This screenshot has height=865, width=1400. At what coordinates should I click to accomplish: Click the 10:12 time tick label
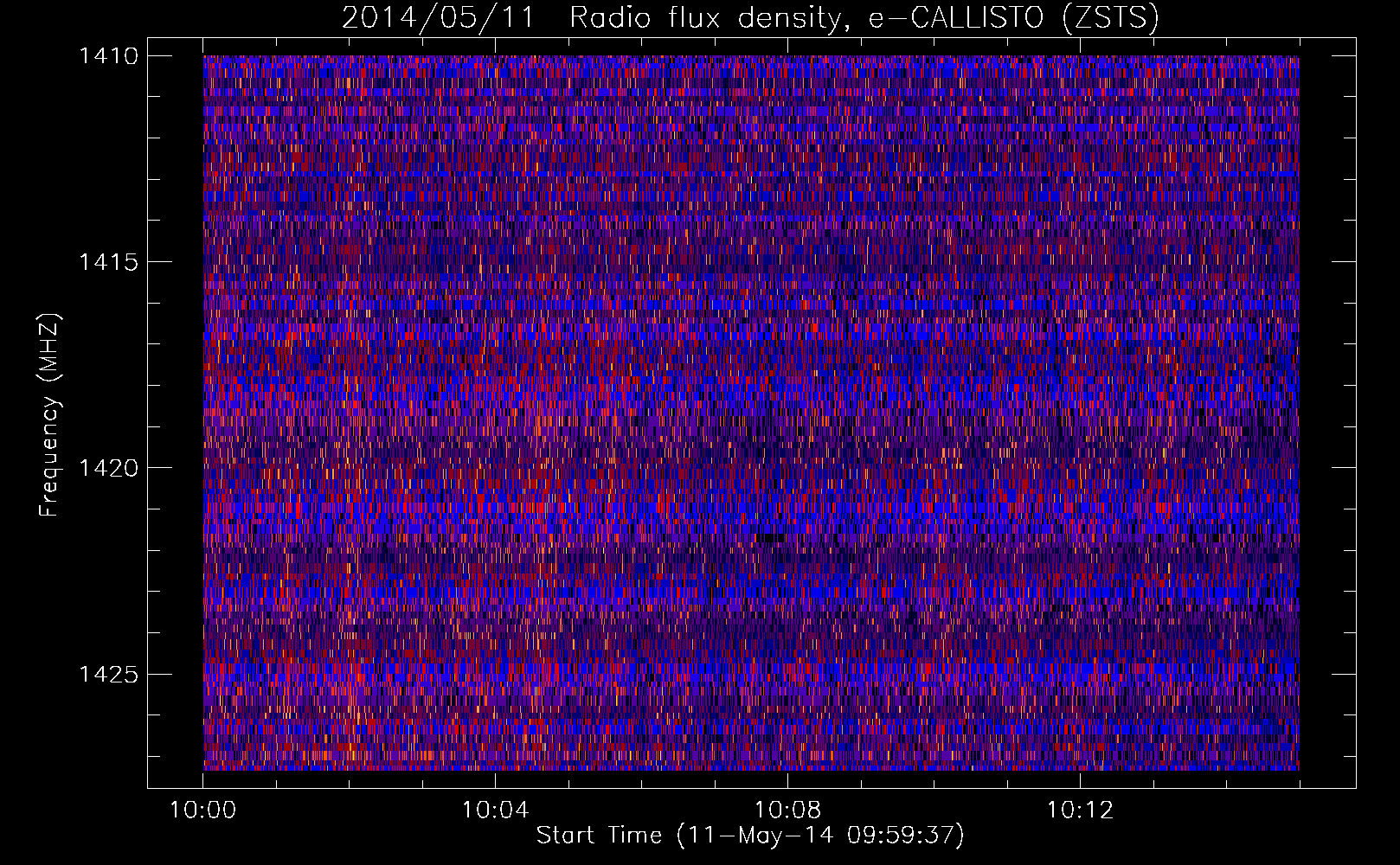[1081, 811]
